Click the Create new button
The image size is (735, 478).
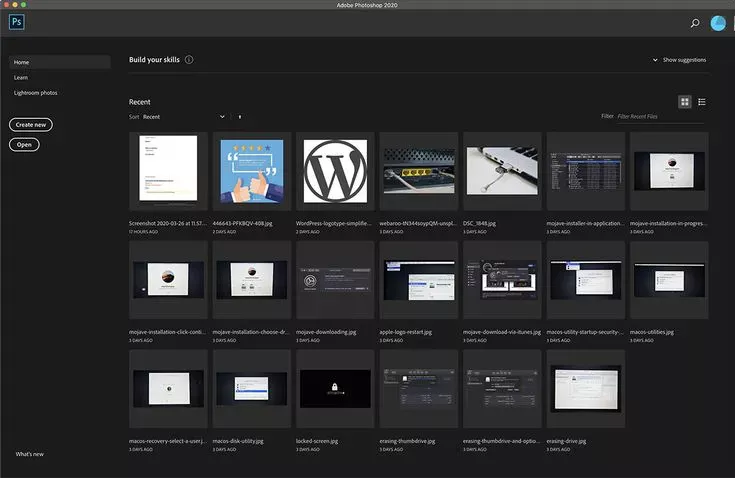pos(31,125)
